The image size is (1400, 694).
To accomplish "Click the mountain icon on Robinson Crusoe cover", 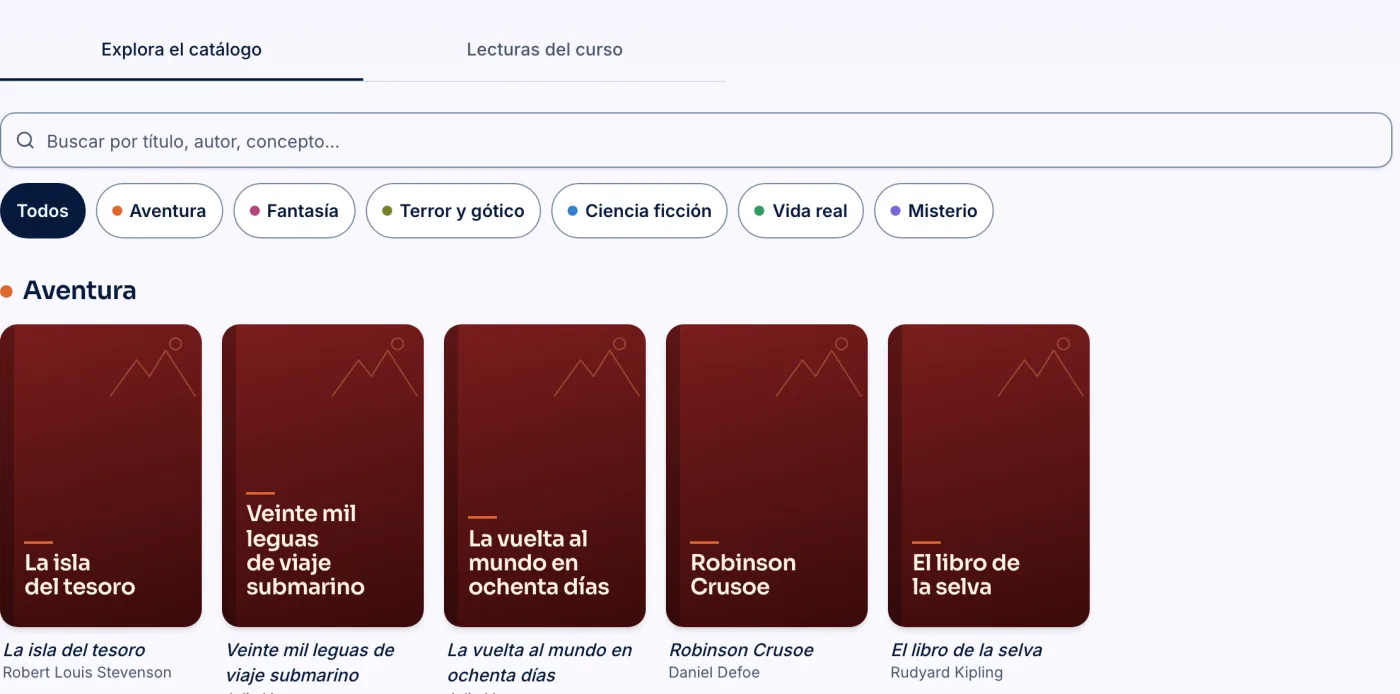I will tap(819, 367).
